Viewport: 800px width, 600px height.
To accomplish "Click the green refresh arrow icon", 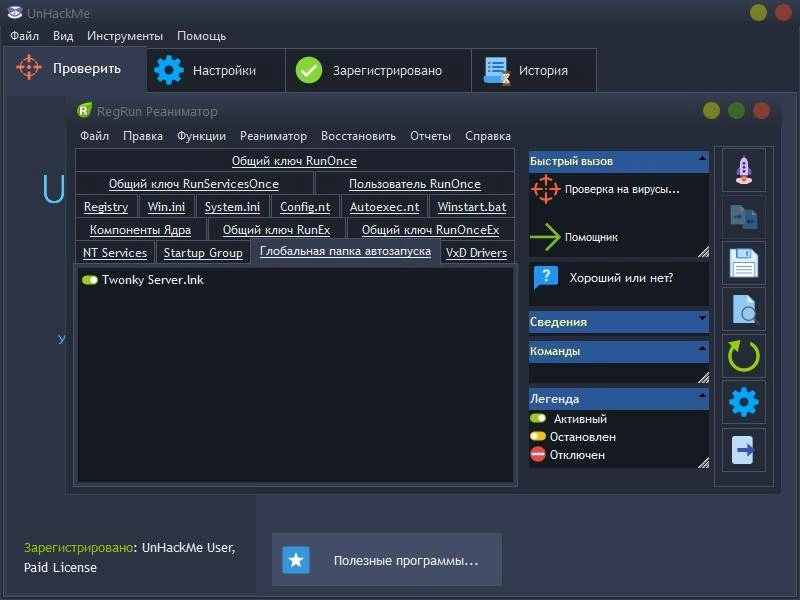I will click(743, 356).
